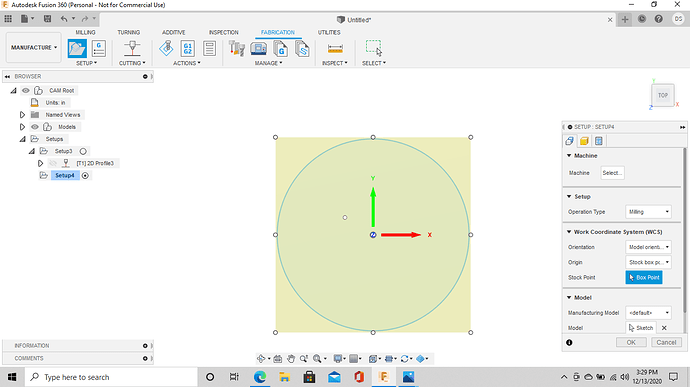Open the Help question mark icon
The width and height of the screenshot is (690, 387).
[659, 19]
